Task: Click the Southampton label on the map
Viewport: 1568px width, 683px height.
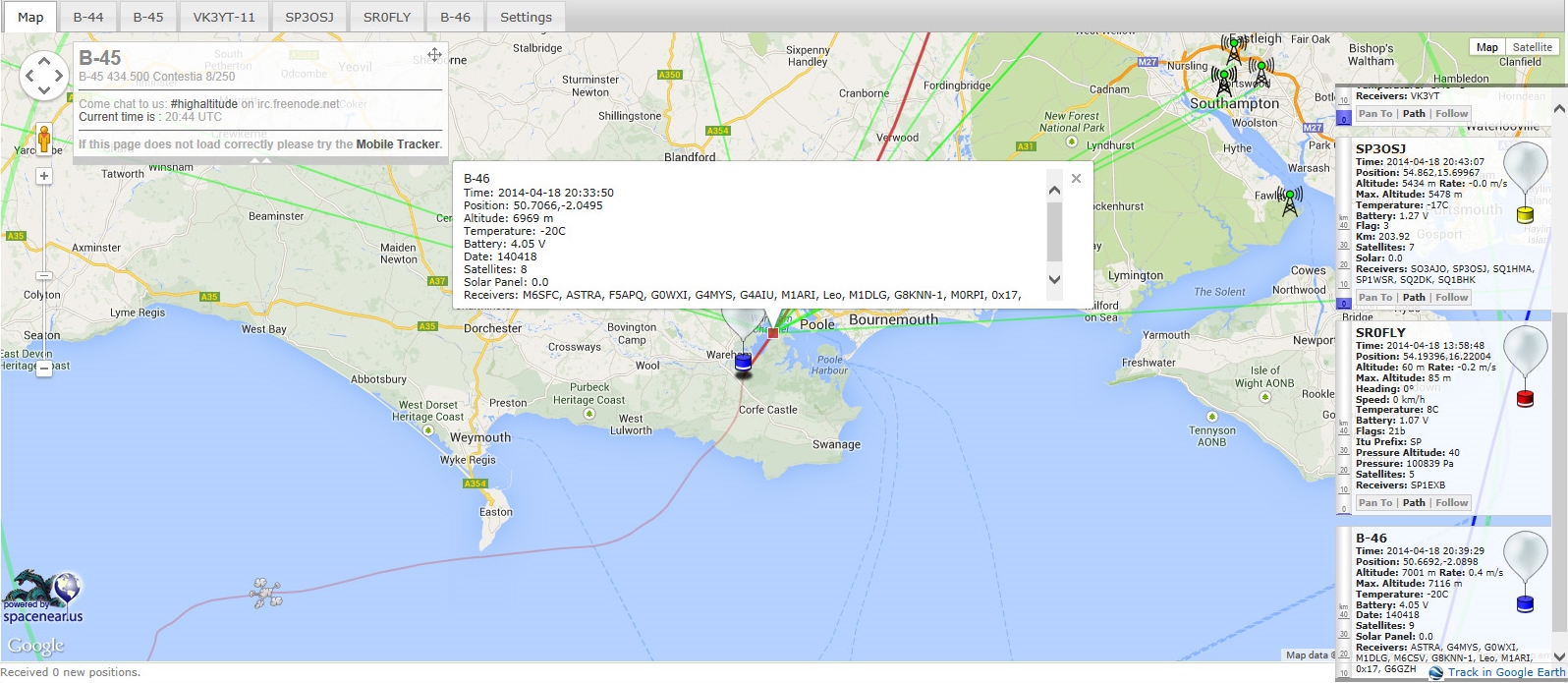Action: tap(1234, 103)
